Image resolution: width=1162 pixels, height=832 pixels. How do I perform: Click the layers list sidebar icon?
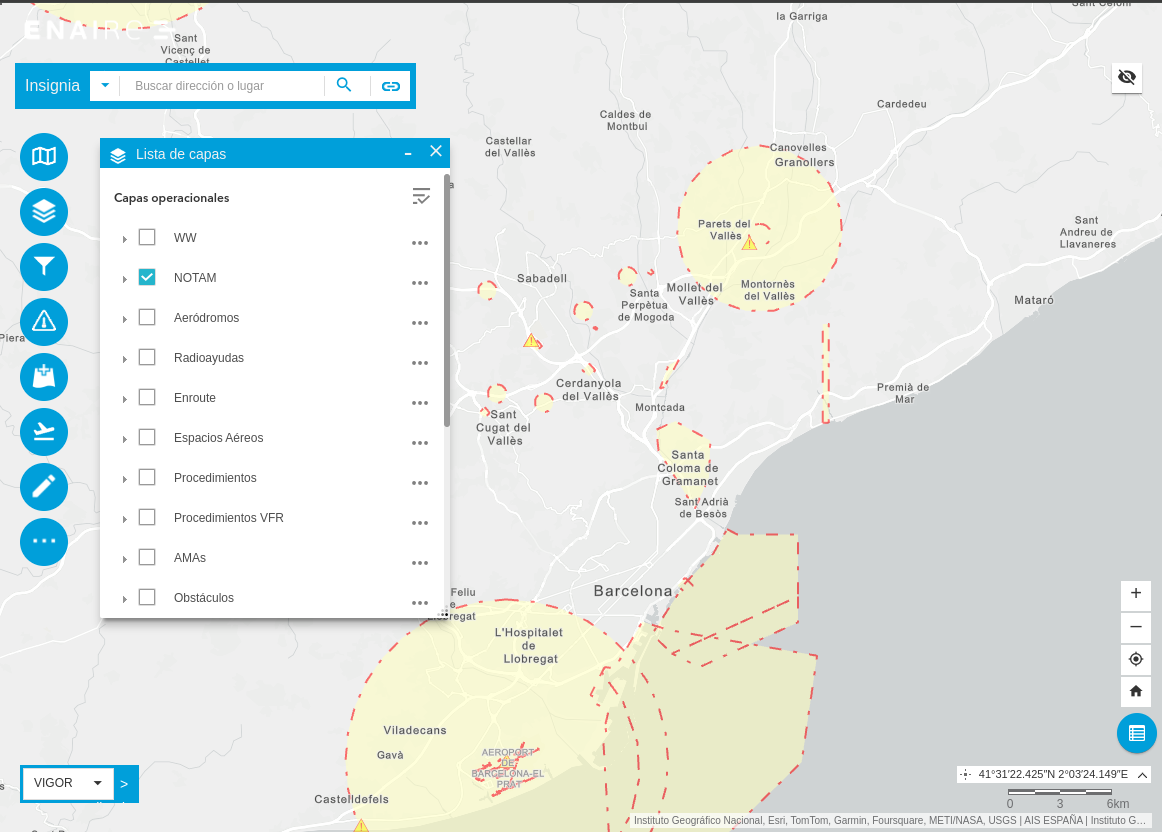click(x=44, y=212)
